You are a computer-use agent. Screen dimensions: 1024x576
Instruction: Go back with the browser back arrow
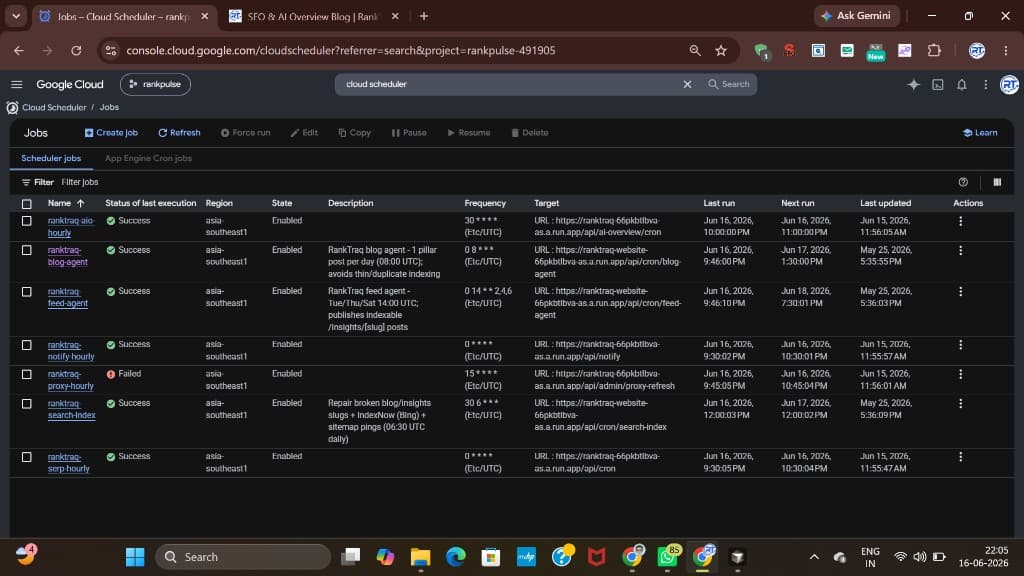(x=19, y=50)
